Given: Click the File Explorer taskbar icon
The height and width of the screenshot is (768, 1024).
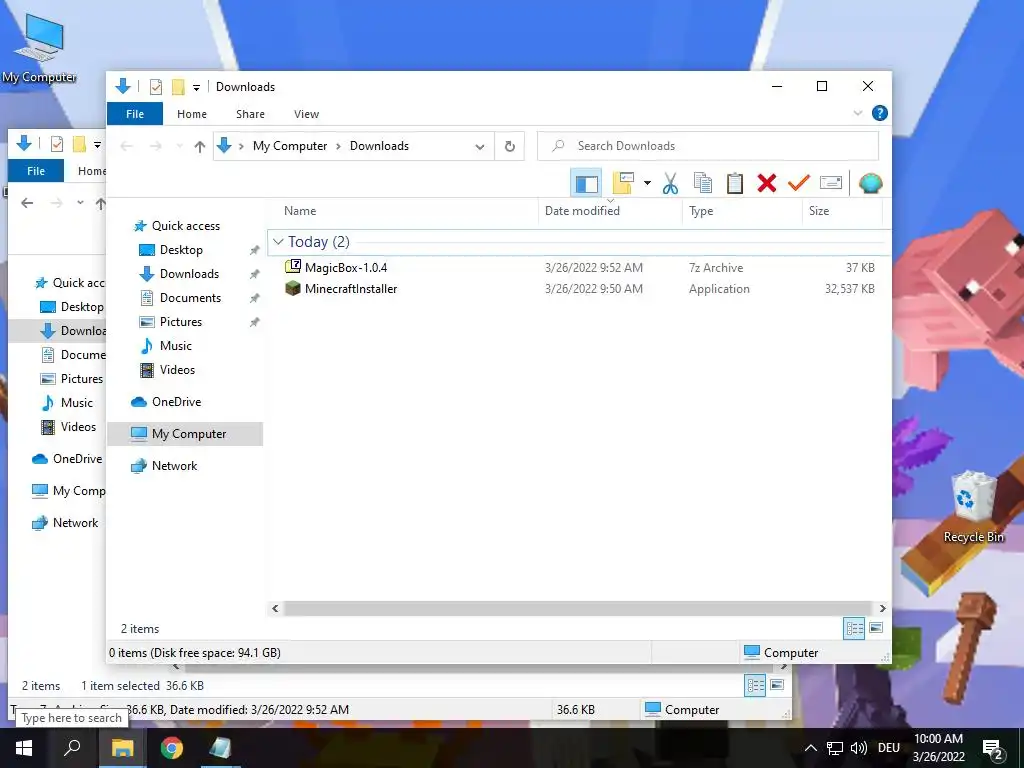Looking at the screenshot, I should pos(122,748).
